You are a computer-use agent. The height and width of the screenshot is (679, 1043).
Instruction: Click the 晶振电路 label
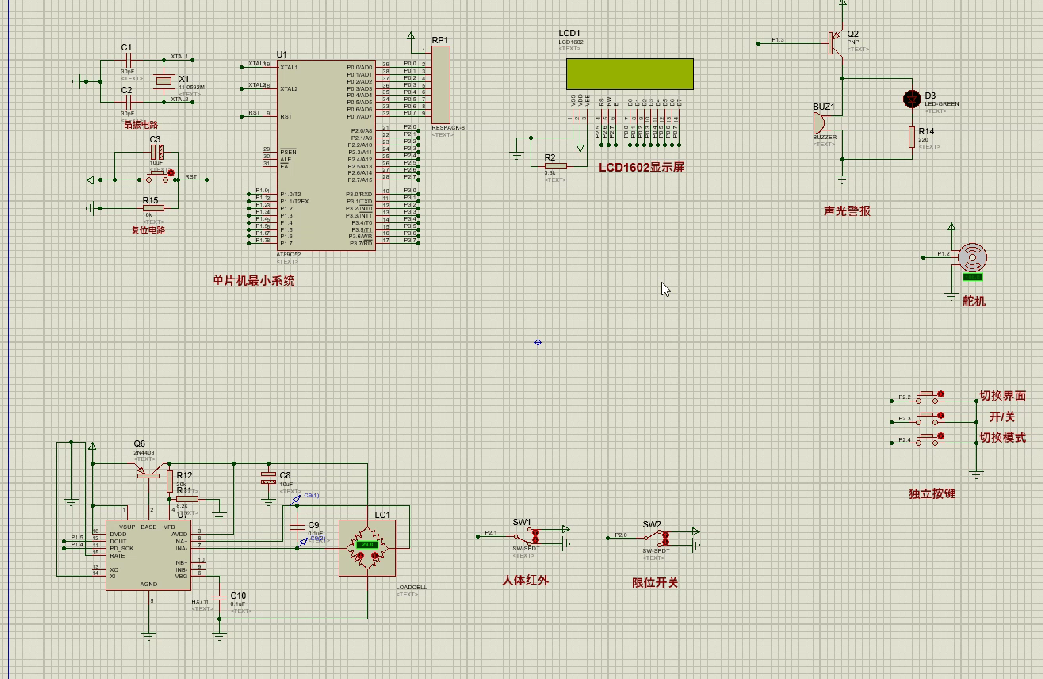pos(141,124)
